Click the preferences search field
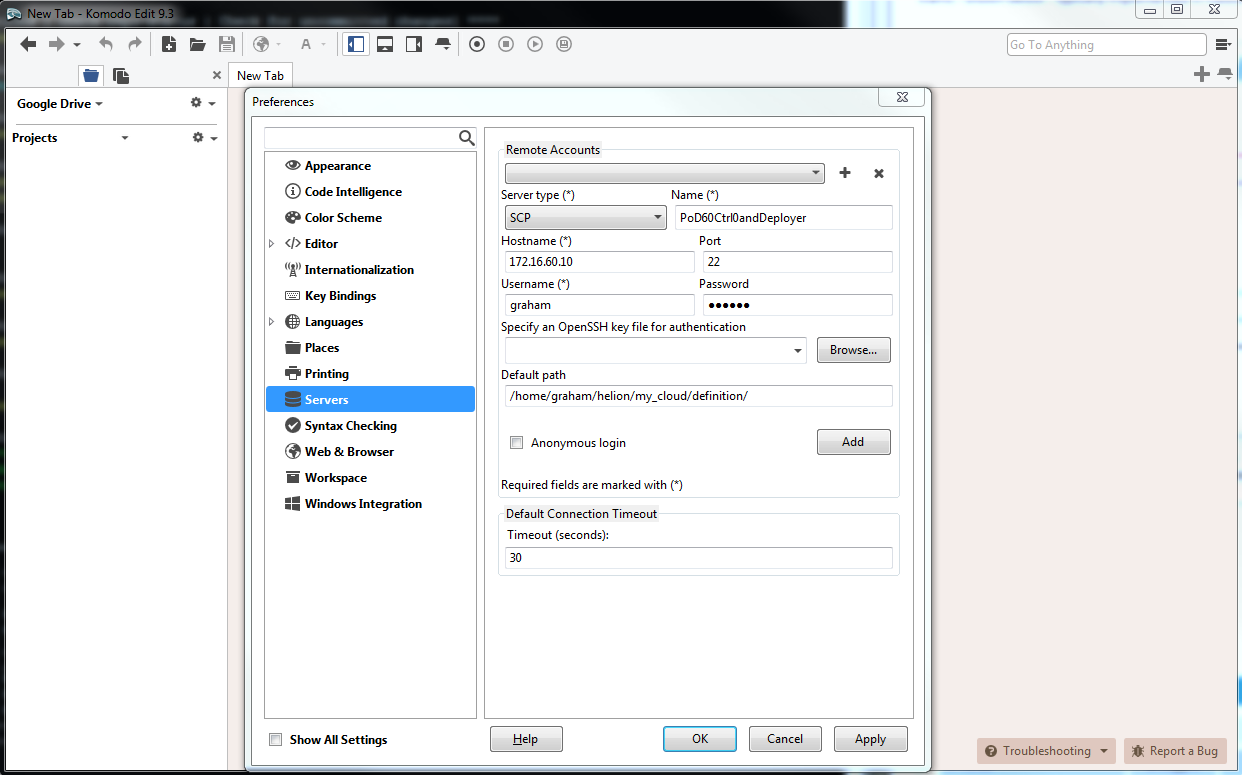1242x775 pixels. point(361,138)
